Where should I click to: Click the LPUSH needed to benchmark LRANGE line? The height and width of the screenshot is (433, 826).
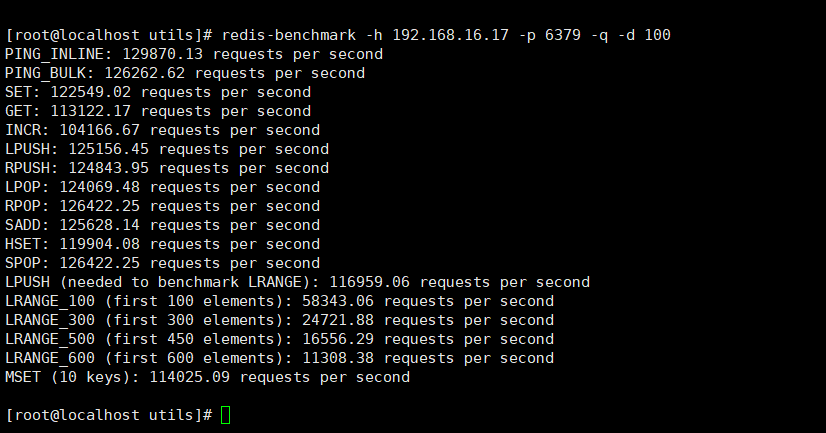[x=298, y=282]
